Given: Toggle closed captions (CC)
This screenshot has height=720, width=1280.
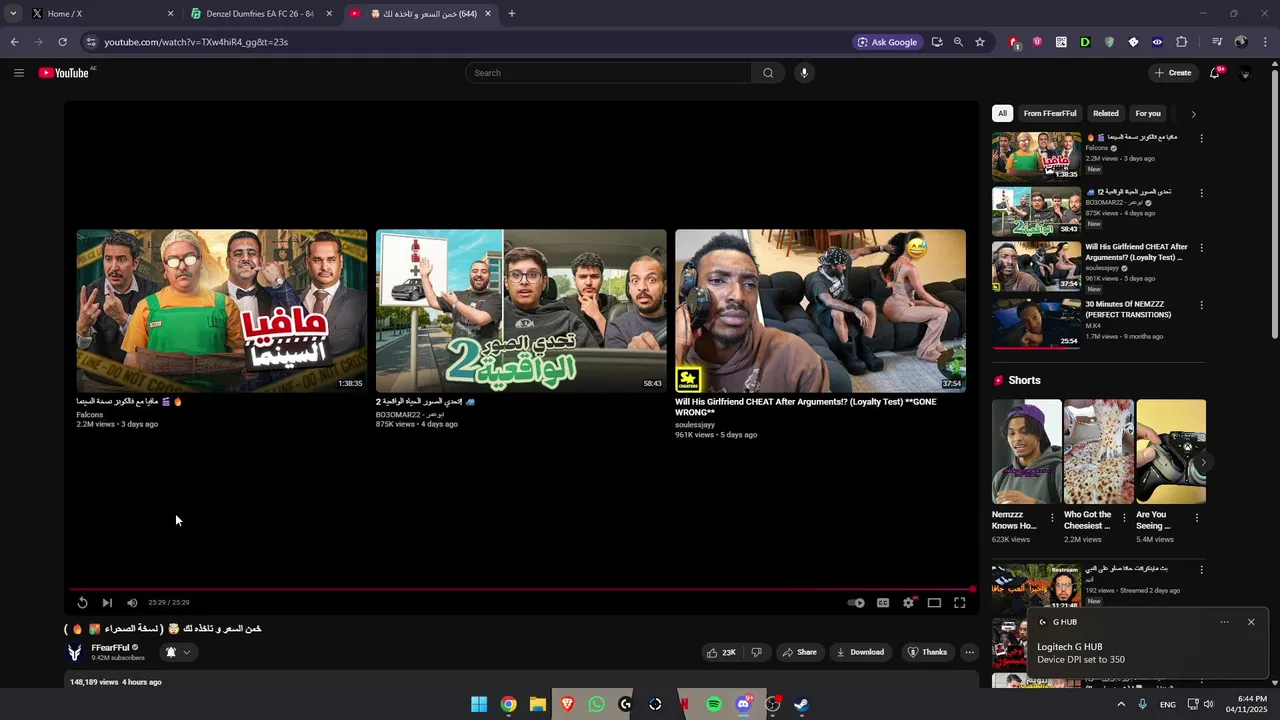Looking at the screenshot, I should coord(883,603).
